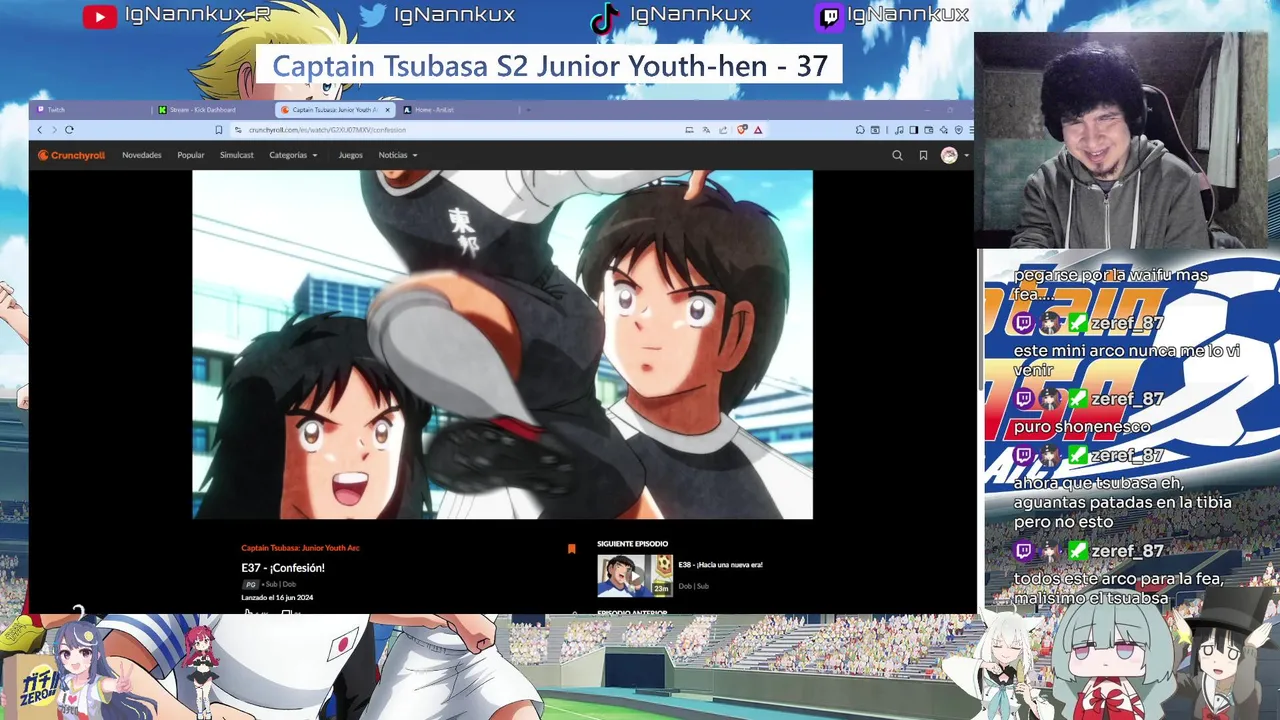Click the streamer webcam feed
This screenshot has width=1280, height=720.
(x=1121, y=140)
